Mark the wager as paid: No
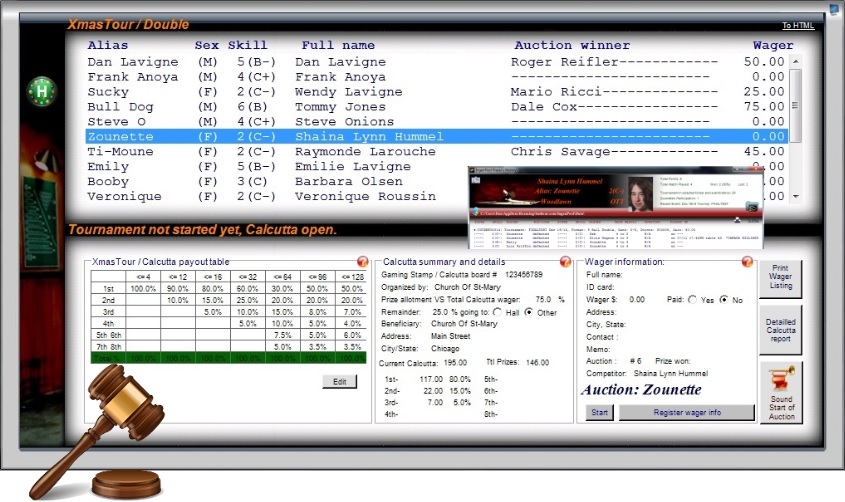Image resolution: width=845 pixels, height=502 pixels. (725, 299)
